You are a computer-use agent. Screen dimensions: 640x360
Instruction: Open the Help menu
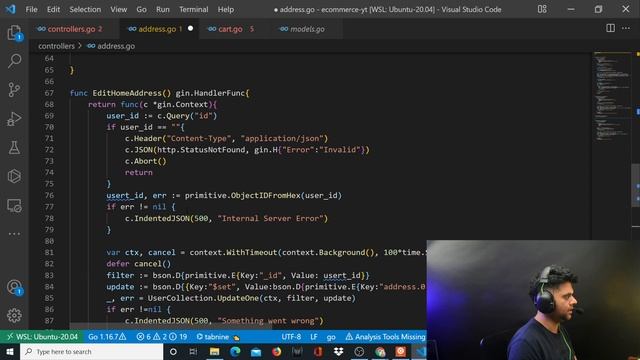(226, 9)
